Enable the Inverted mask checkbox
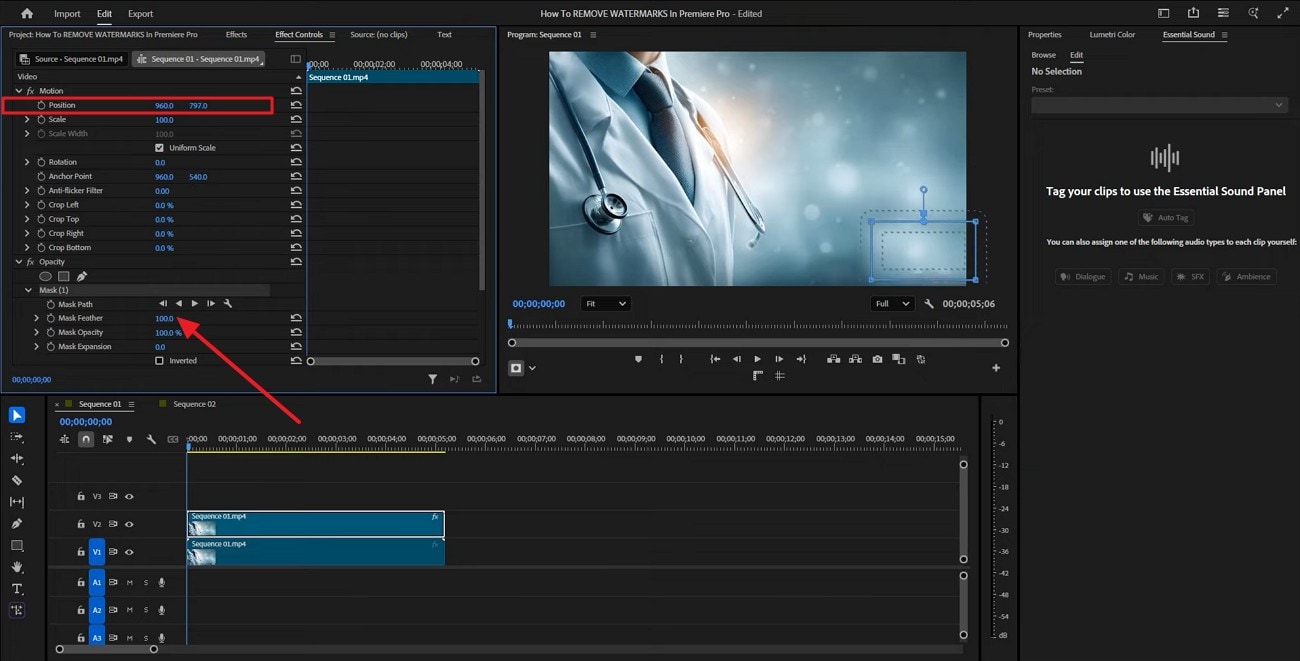Screen dimensions: 1300x661 click(x=159, y=361)
